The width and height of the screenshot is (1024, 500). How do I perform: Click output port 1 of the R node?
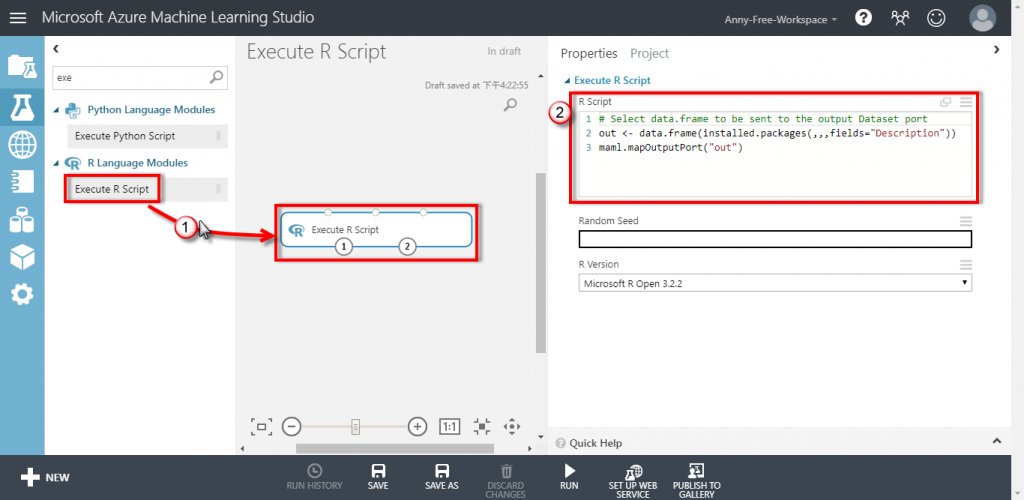click(344, 246)
